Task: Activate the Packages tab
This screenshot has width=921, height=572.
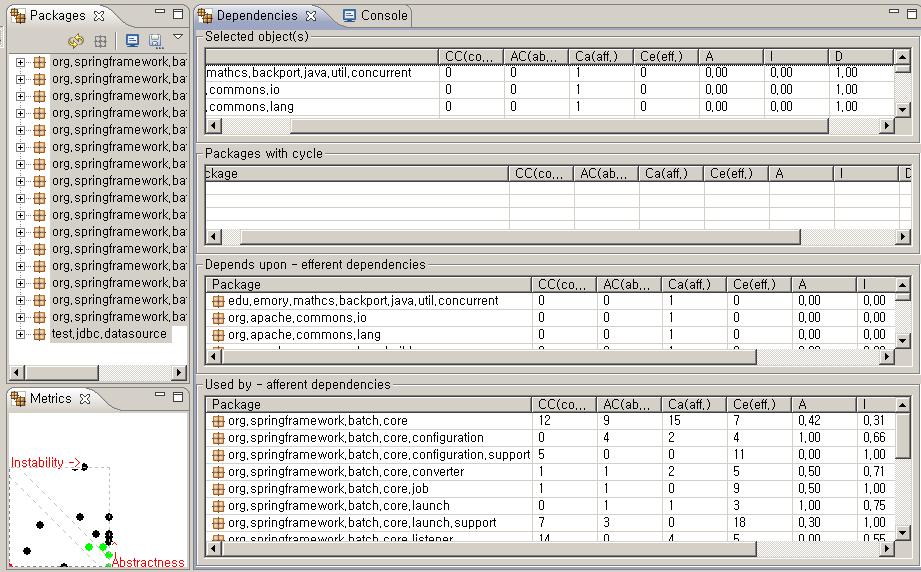Action: point(58,15)
